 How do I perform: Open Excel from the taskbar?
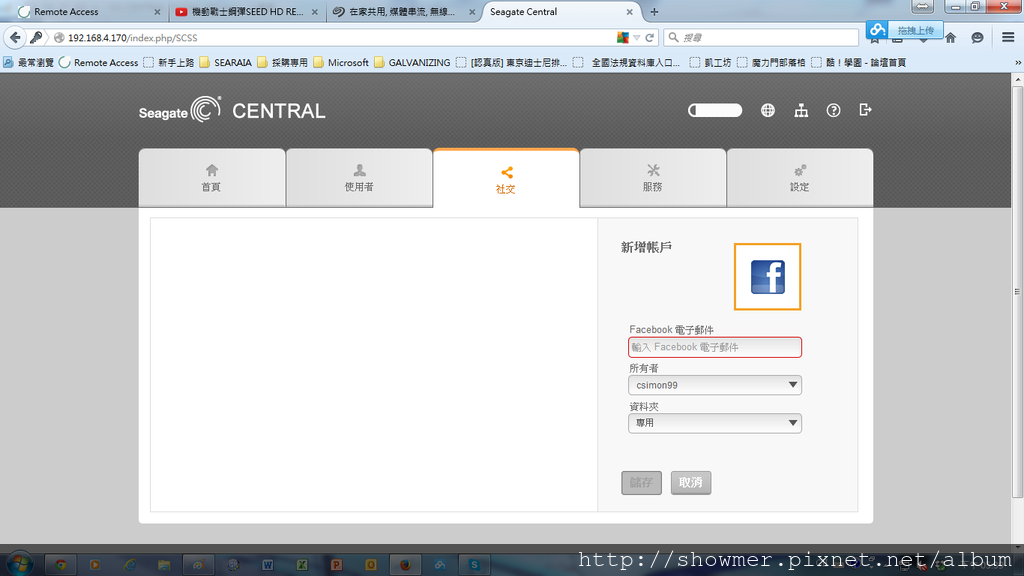click(x=302, y=564)
